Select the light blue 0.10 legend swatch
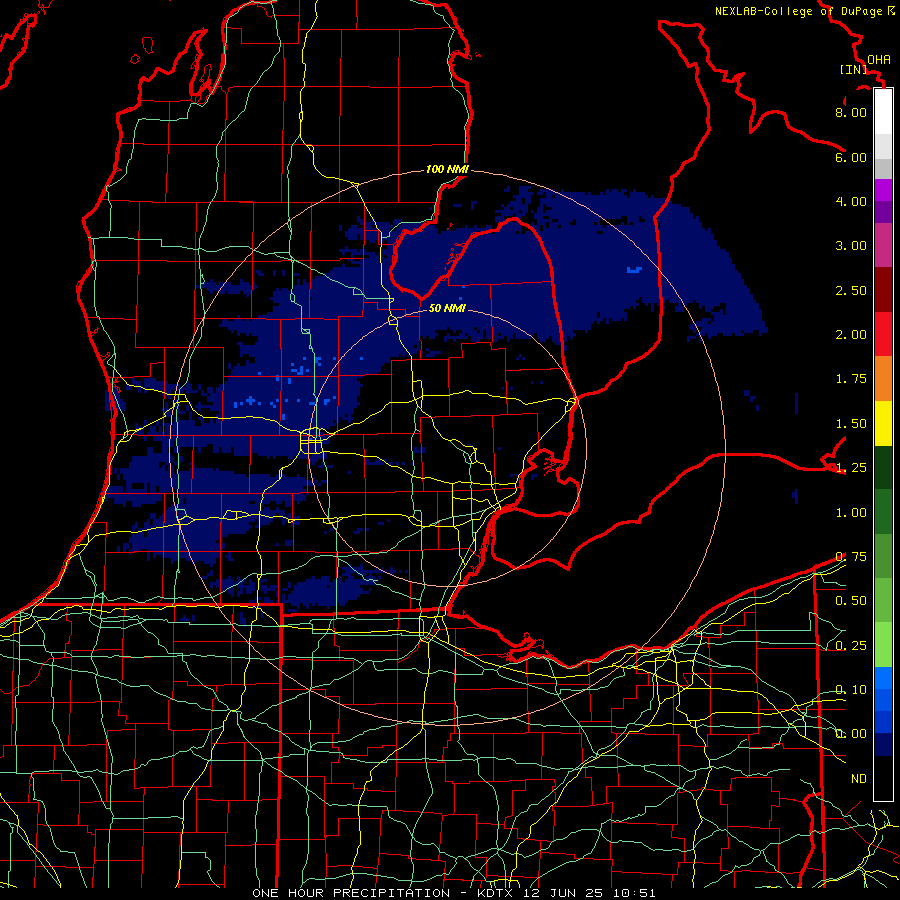 (883, 678)
